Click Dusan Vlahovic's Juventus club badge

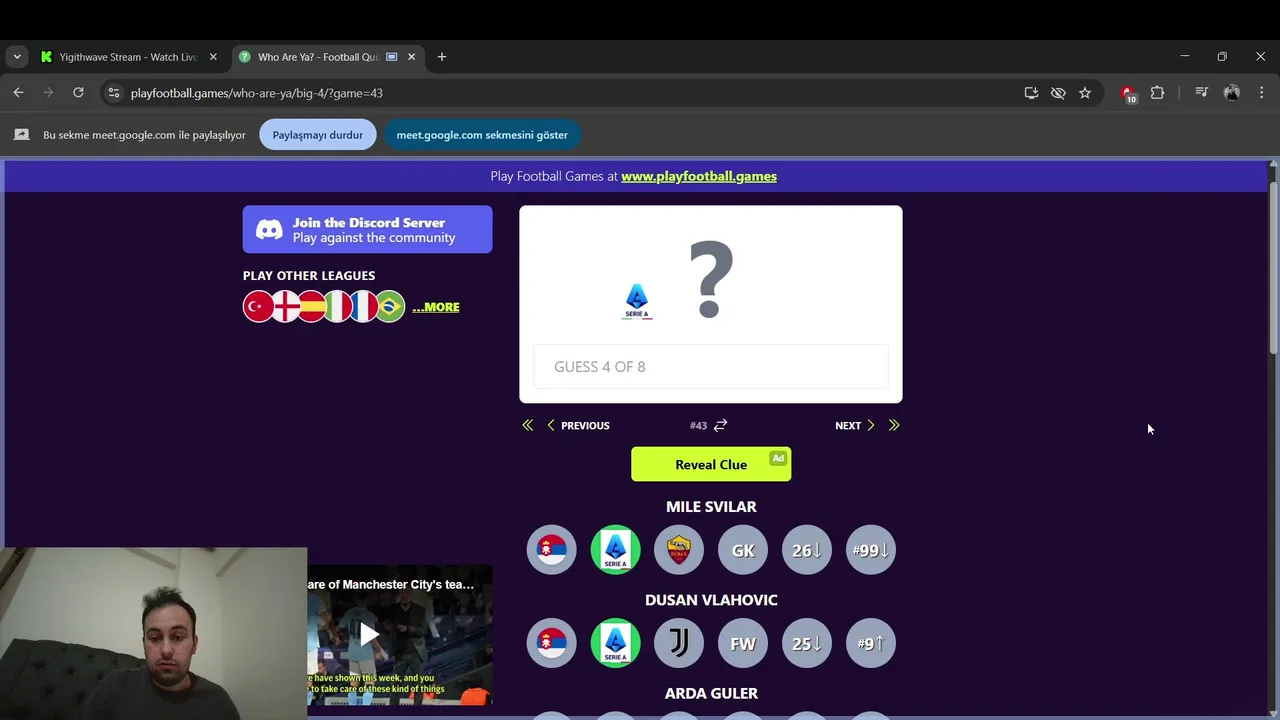(x=679, y=643)
